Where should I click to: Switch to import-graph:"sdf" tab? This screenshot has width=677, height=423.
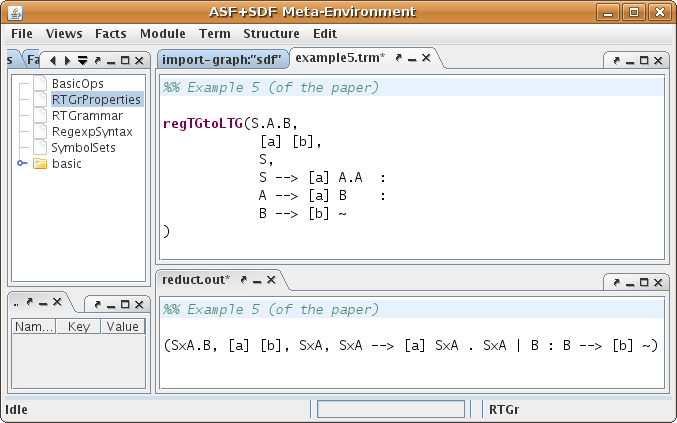(x=221, y=59)
